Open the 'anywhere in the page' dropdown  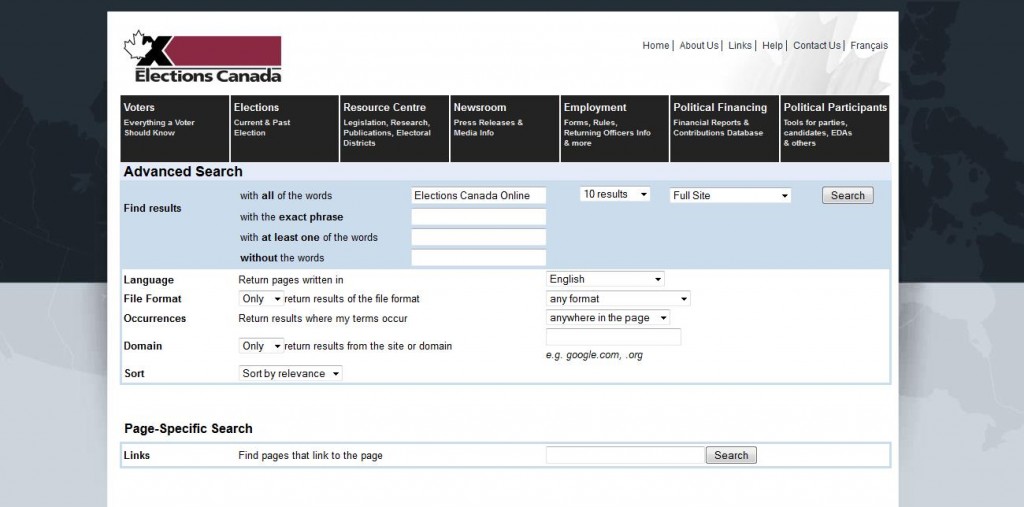pyautogui.click(x=608, y=318)
